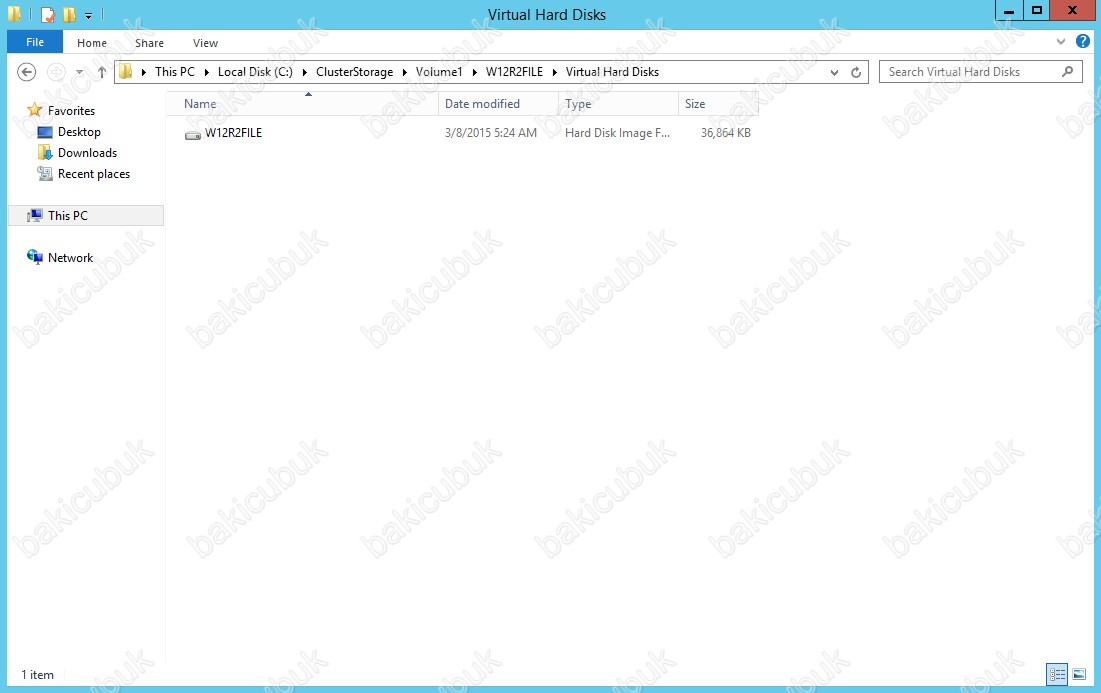Navigate to ClusterStorage in the address bar
The height and width of the screenshot is (693, 1101).
point(355,72)
